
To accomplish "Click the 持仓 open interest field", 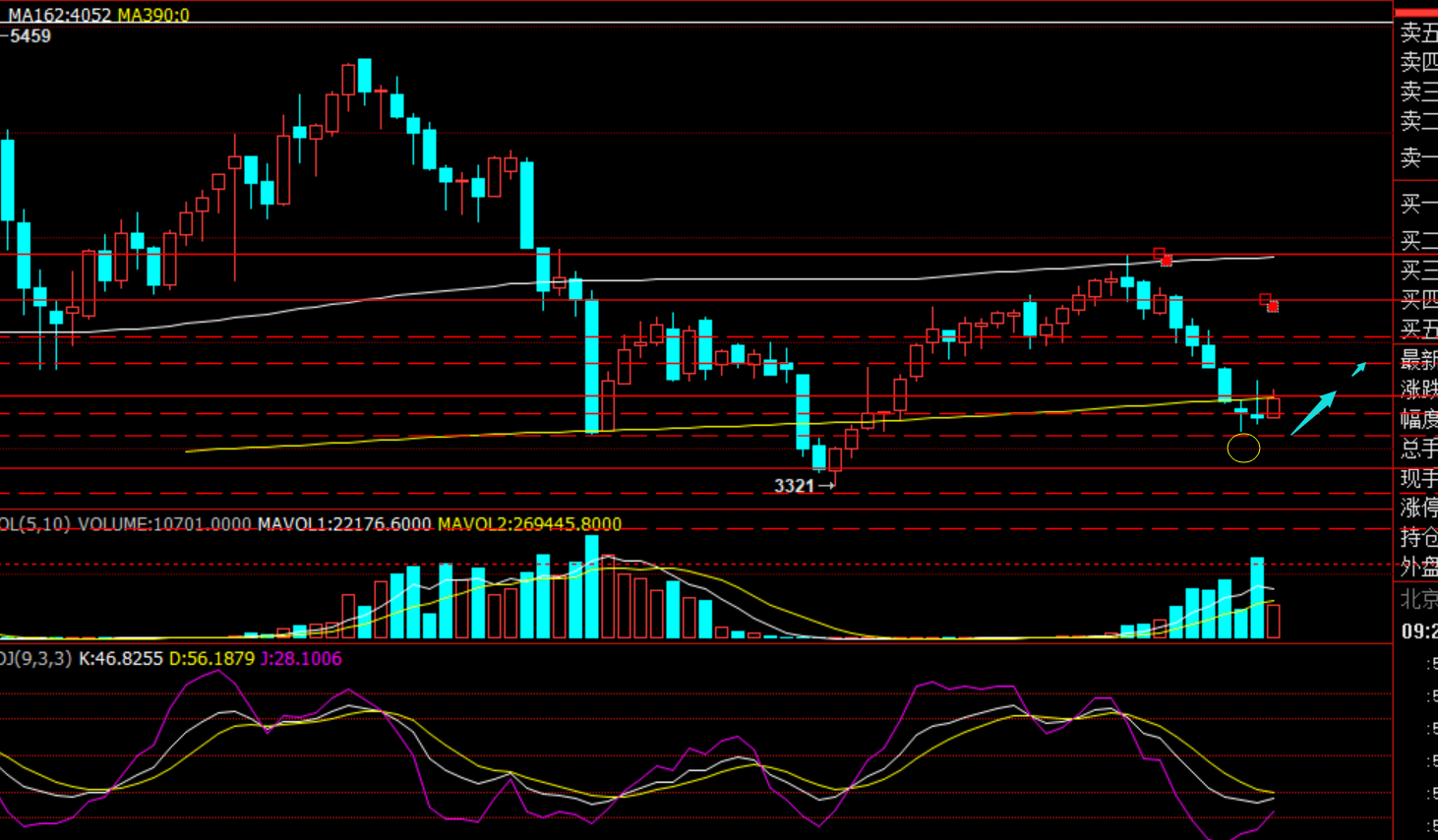I will pyautogui.click(x=1418, y=537).
